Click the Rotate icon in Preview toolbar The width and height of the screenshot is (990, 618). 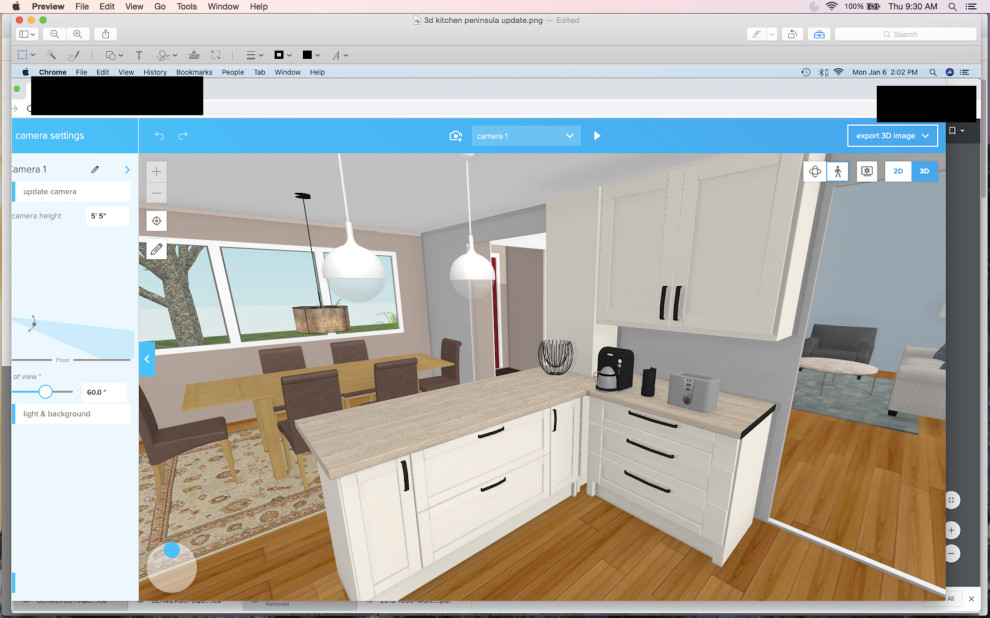coord(792,34)
